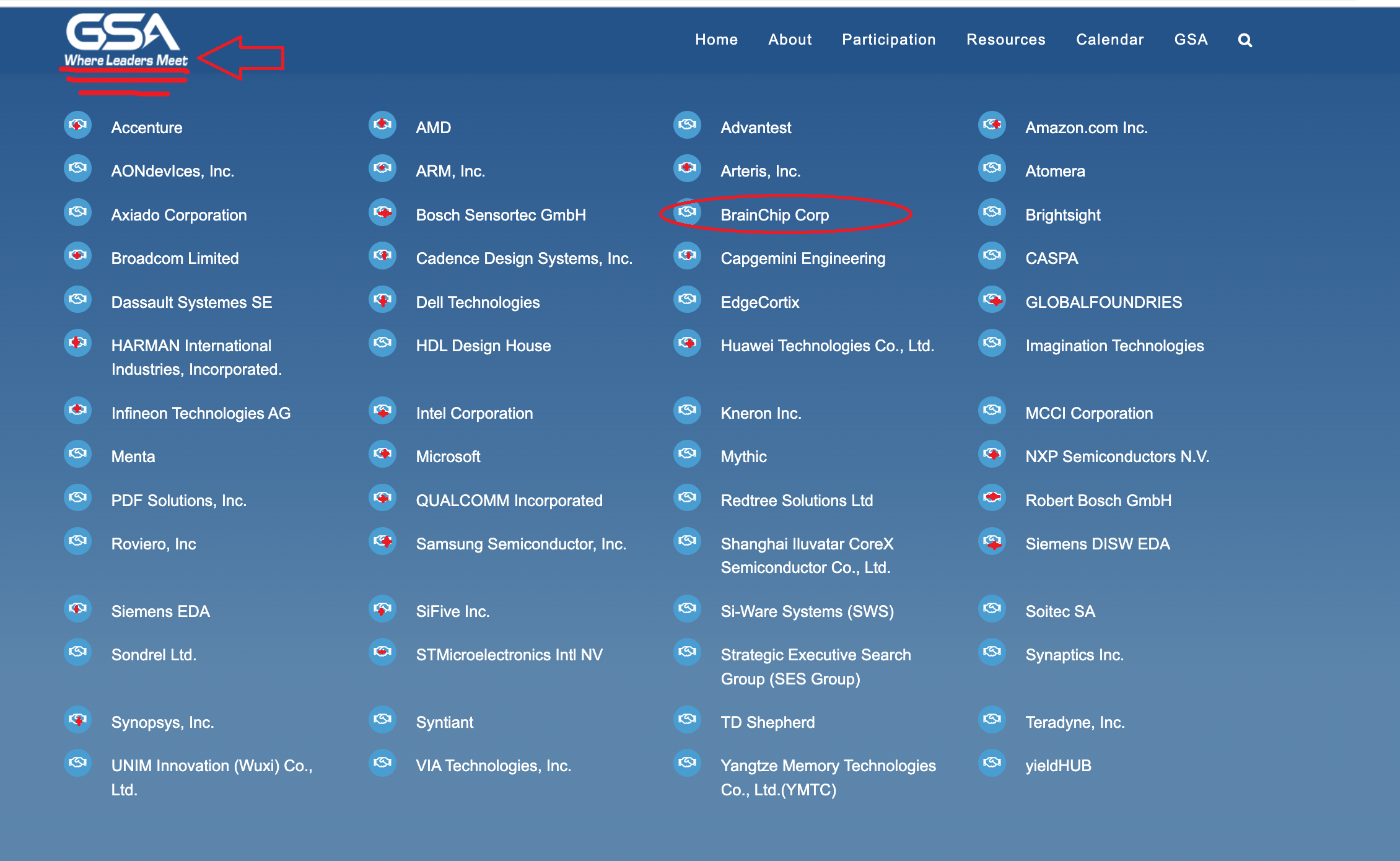Open the Calendar menu item
1400x861 pixels.
[x=1109, y=40]
